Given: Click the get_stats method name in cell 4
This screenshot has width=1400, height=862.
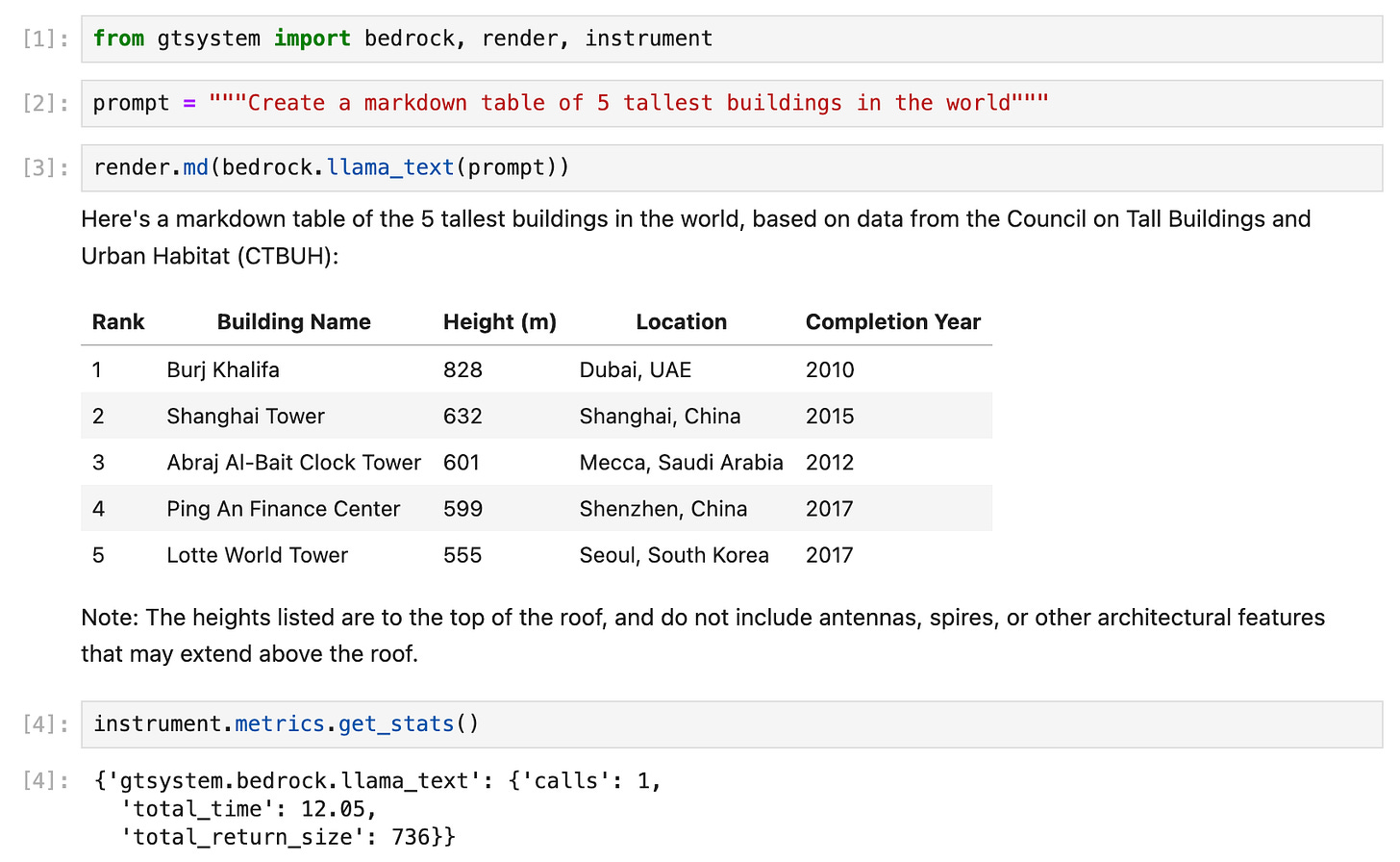Looking at the screenshot, I should [x=396, y=724].
